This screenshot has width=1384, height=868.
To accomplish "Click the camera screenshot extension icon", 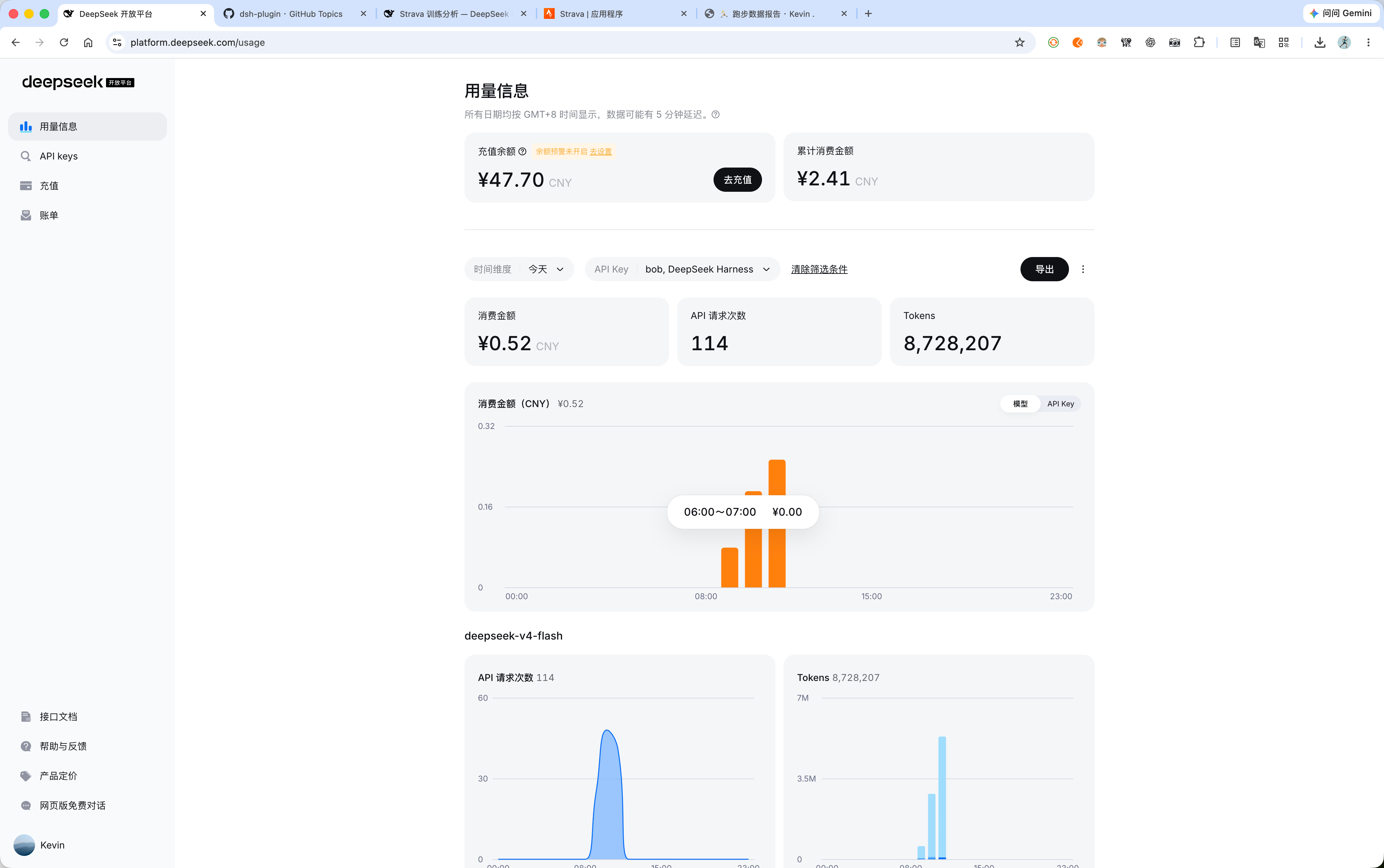I will click(x=1174, y=42).
